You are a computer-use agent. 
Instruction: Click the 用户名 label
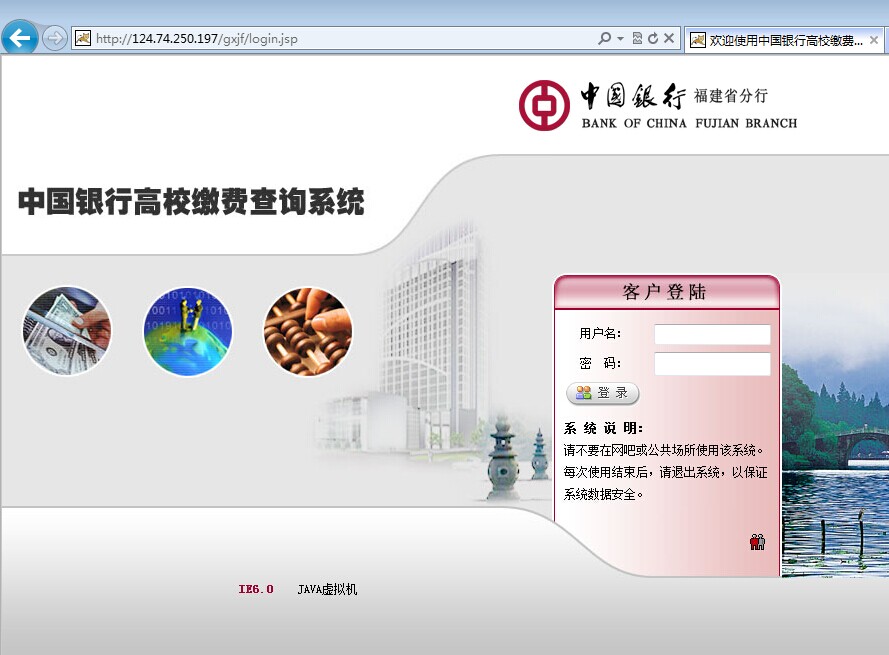[600, 333]
